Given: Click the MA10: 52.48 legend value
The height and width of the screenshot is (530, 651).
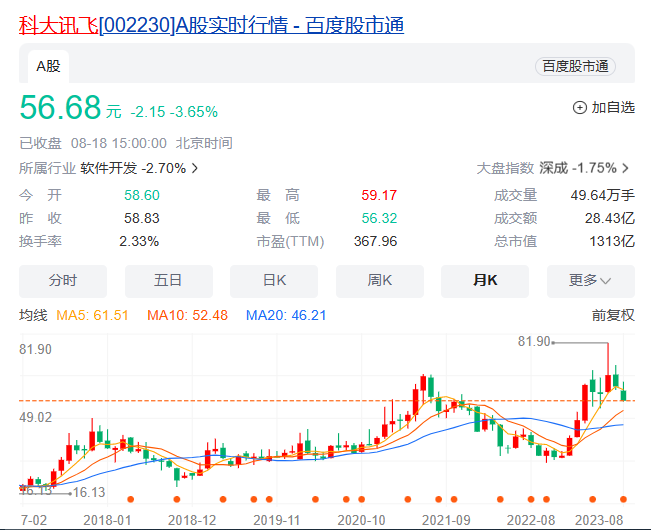Looking at the screenshot, I should point(187,315).
